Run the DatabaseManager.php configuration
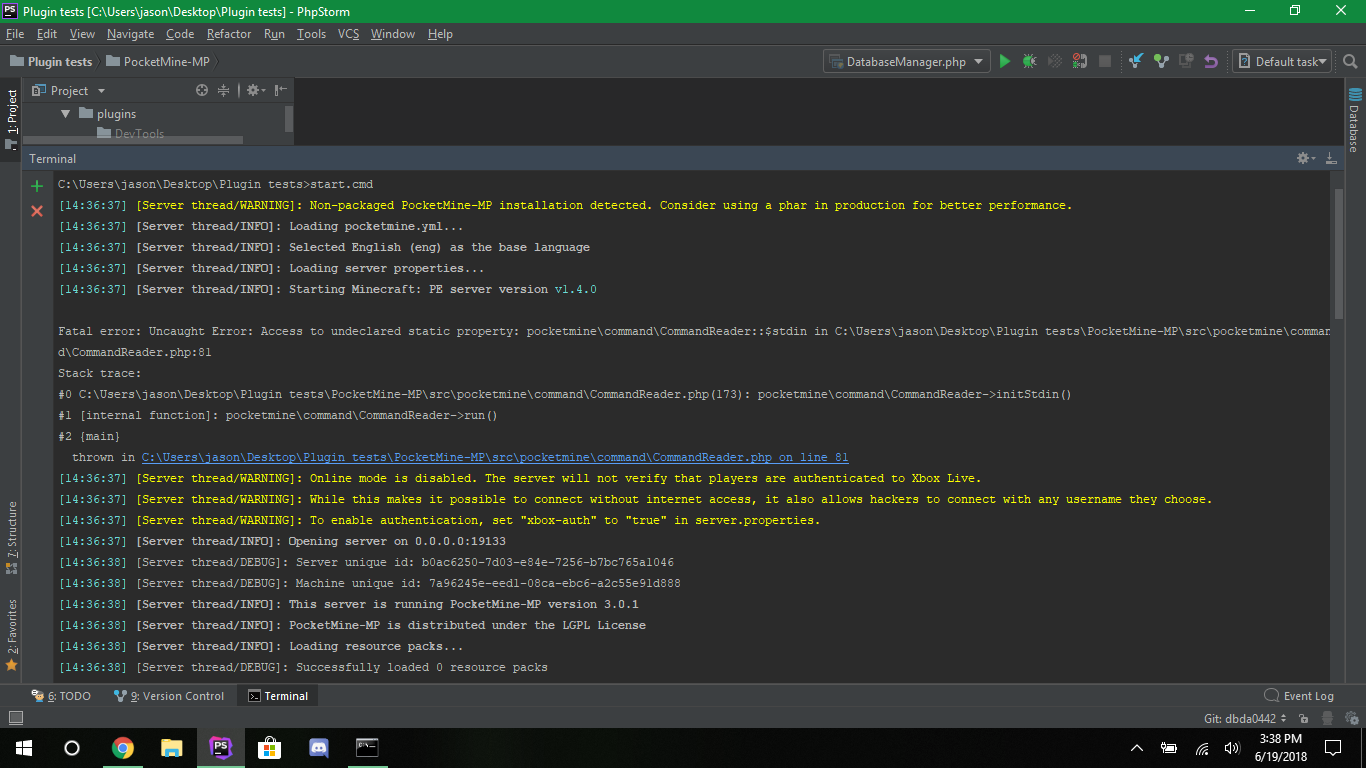This screenshot has height=768, width=1366. 1004,61
